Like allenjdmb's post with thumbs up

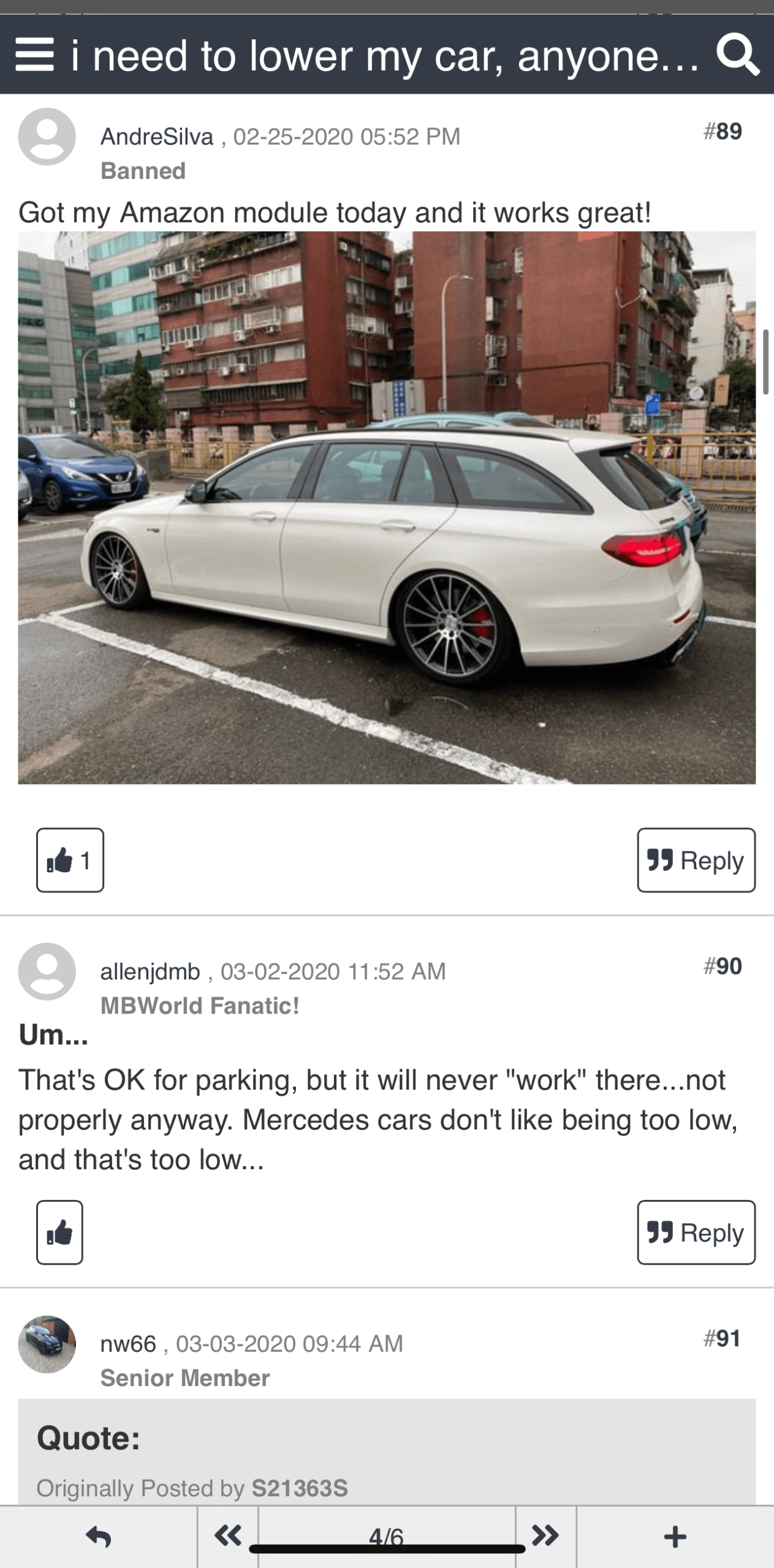coord(59,1232)
